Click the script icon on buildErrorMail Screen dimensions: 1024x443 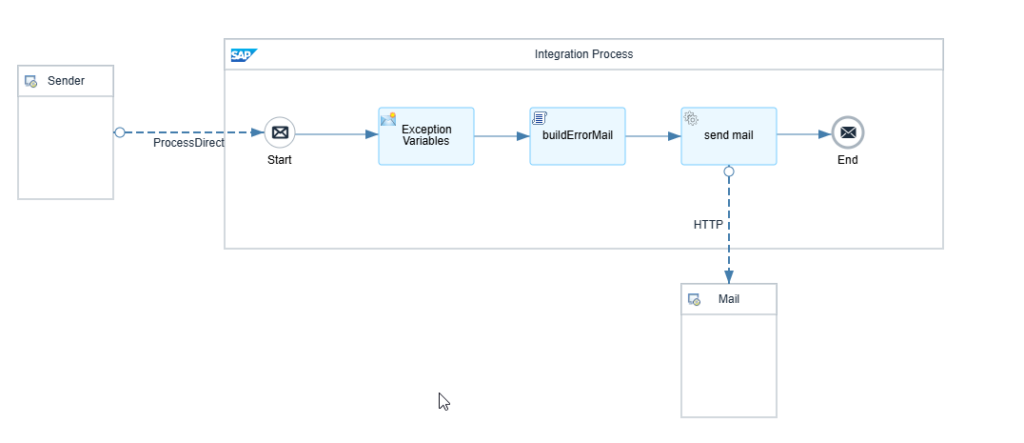pos(539,118)
